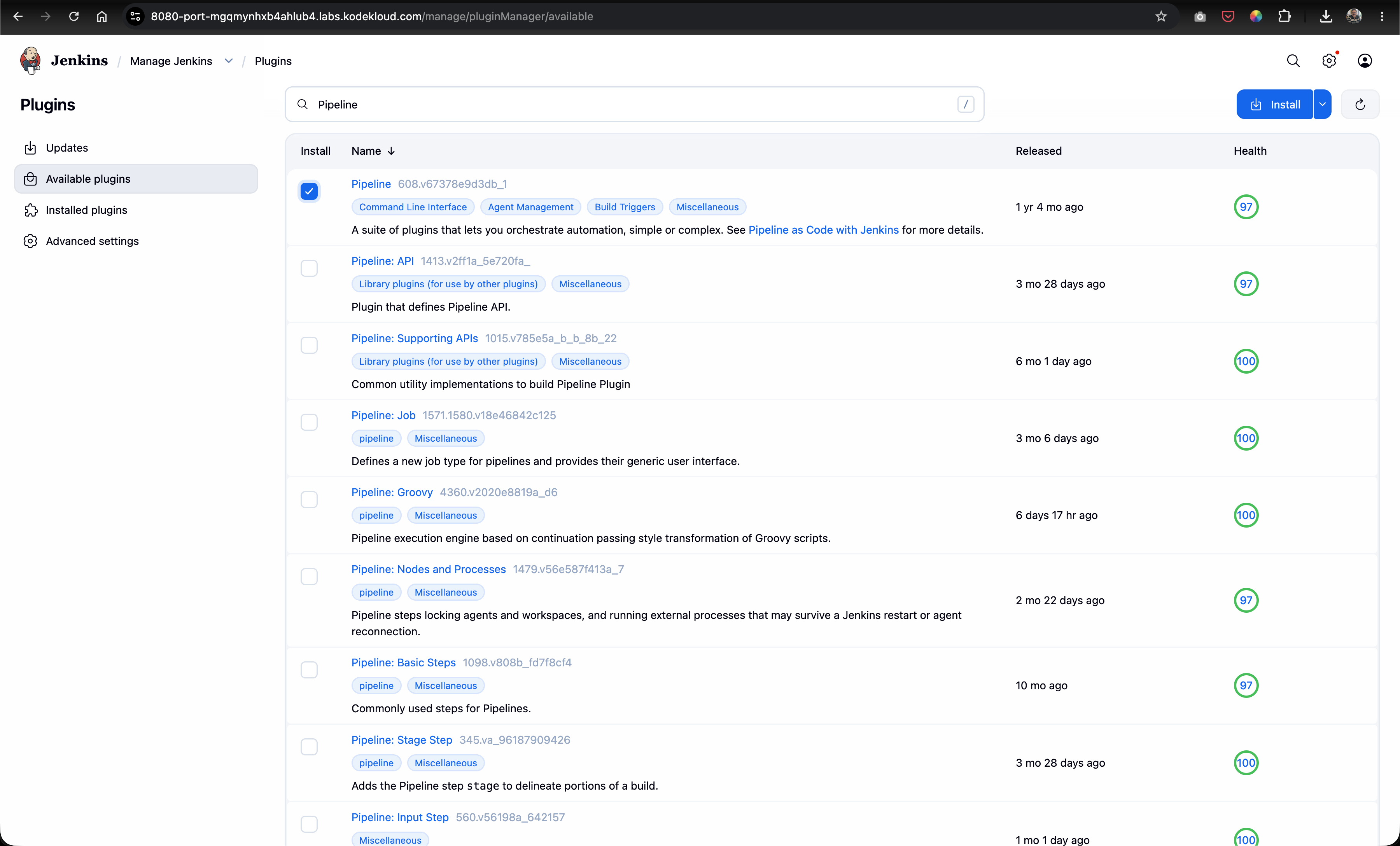Click the refresh plugins icon button
Screen dimensions: 1400x846
pos(1360,105)
